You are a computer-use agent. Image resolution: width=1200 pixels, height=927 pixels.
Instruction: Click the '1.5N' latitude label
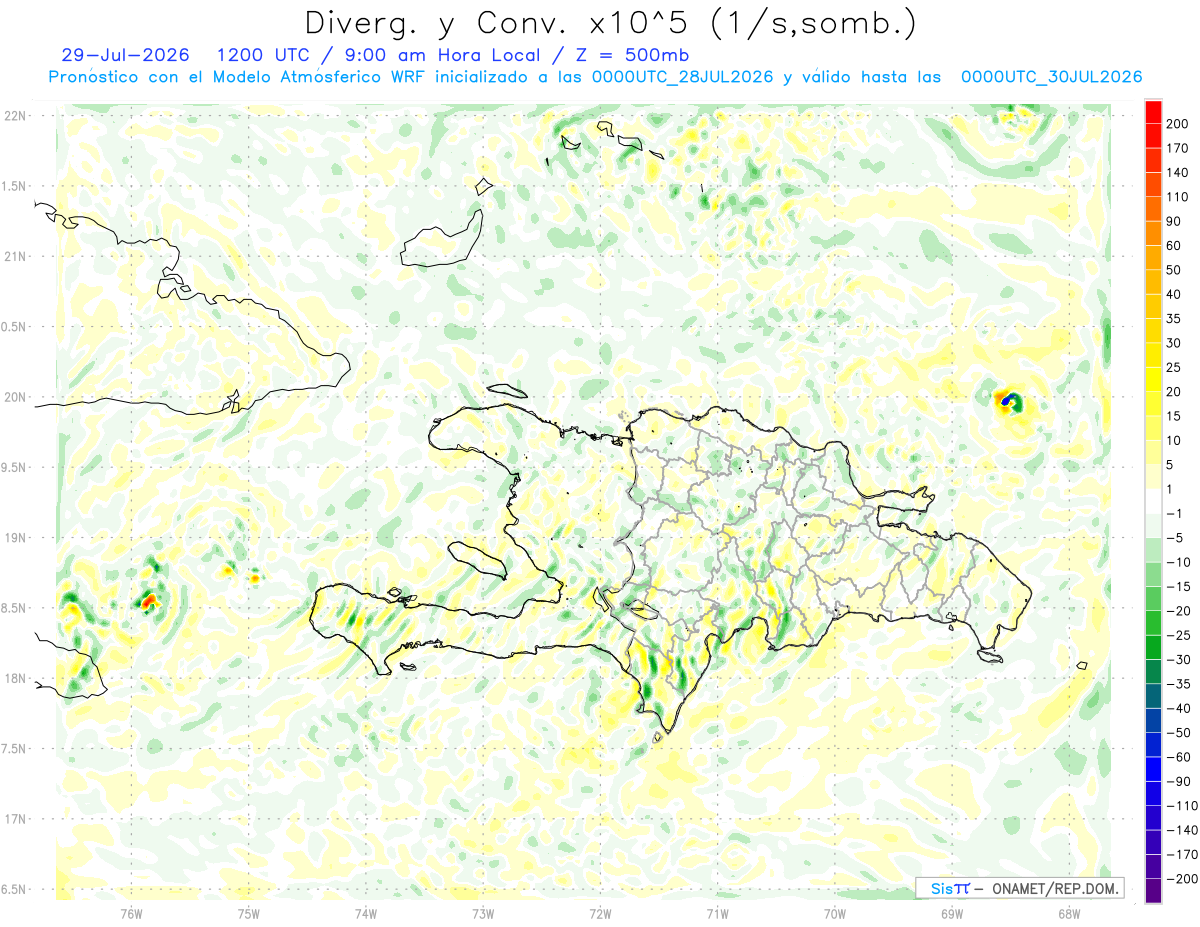[14, 186]
